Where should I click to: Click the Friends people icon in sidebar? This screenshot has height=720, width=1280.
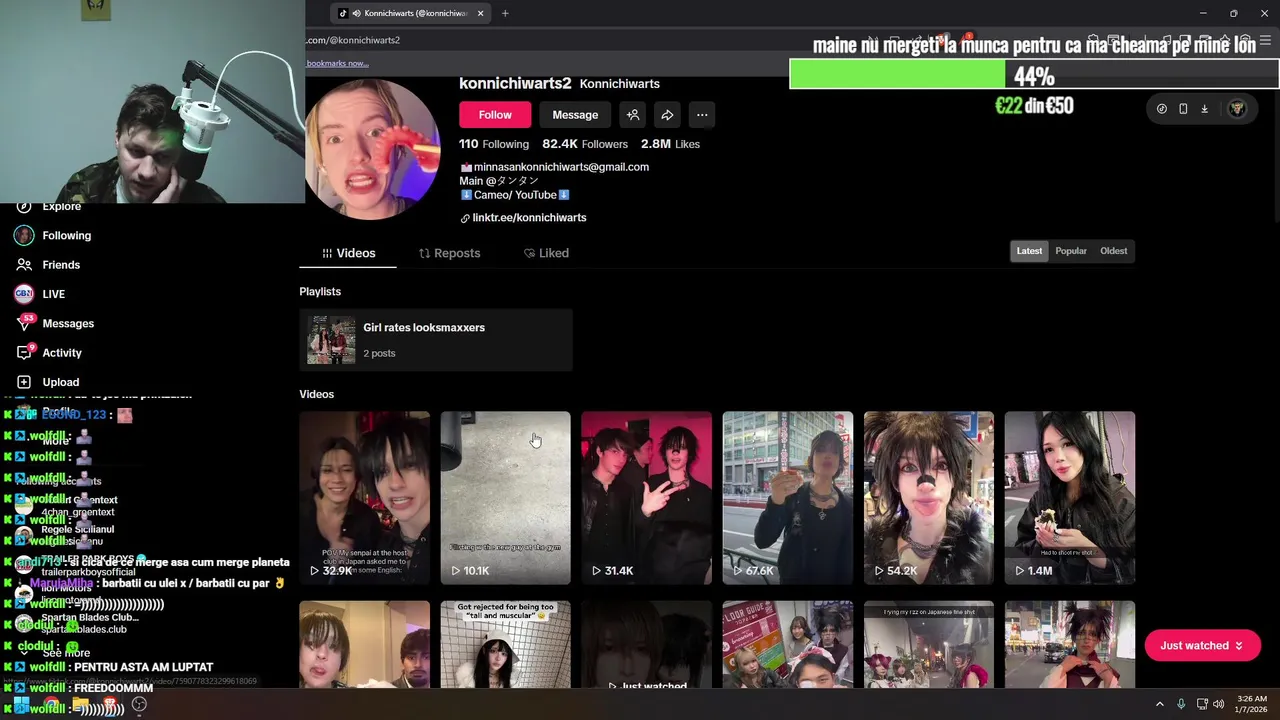[24, 265]
